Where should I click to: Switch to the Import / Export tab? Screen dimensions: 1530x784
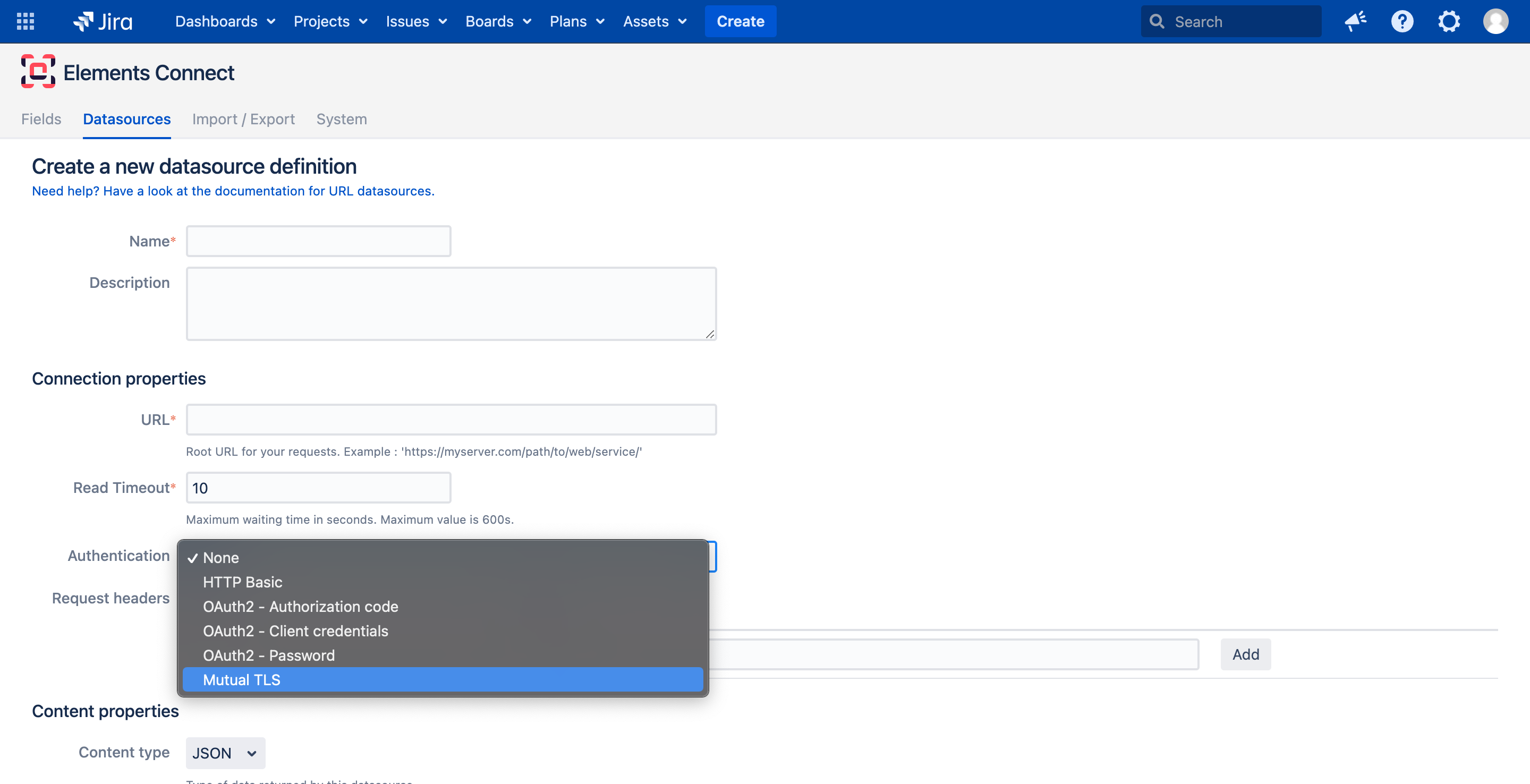click(x=243, y=119)
